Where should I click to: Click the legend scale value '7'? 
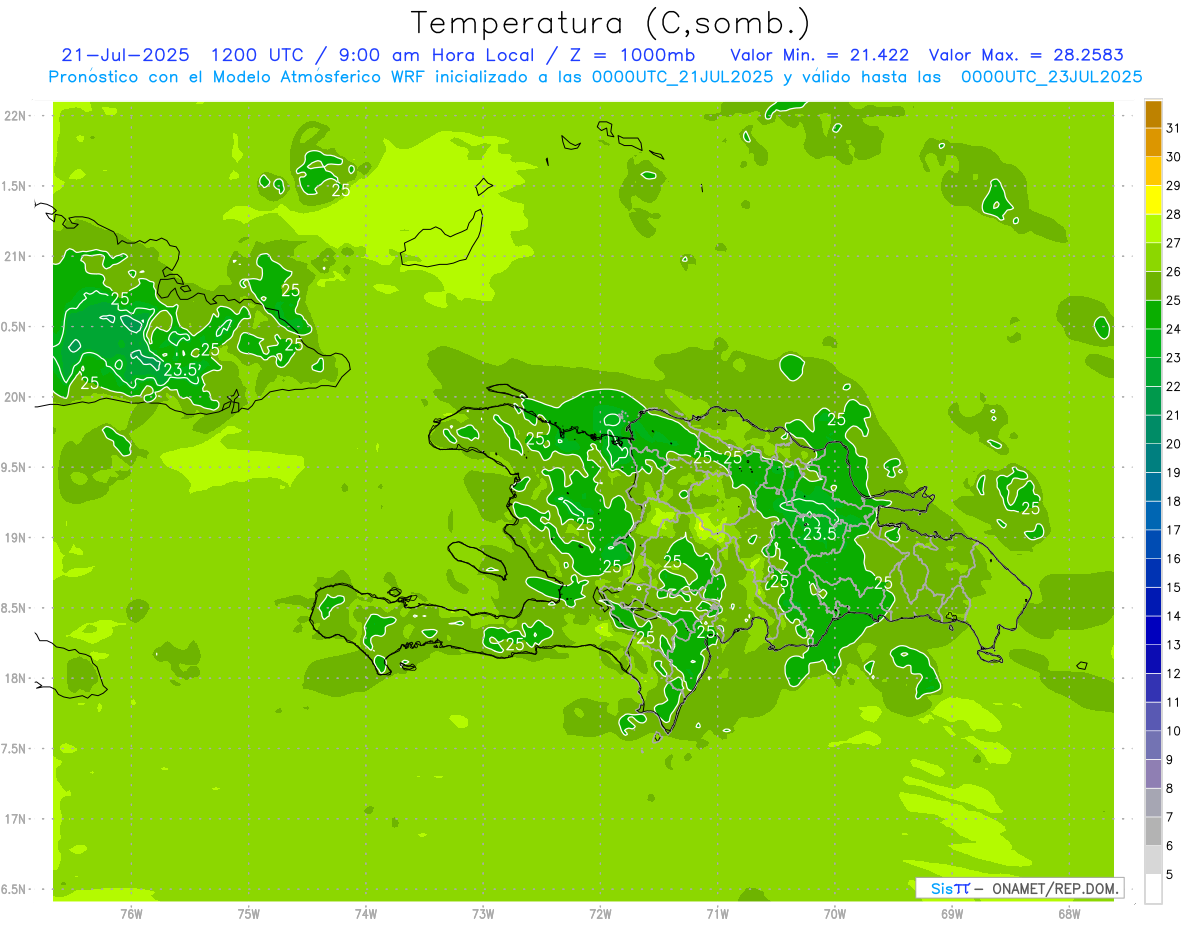[1170, 817]
